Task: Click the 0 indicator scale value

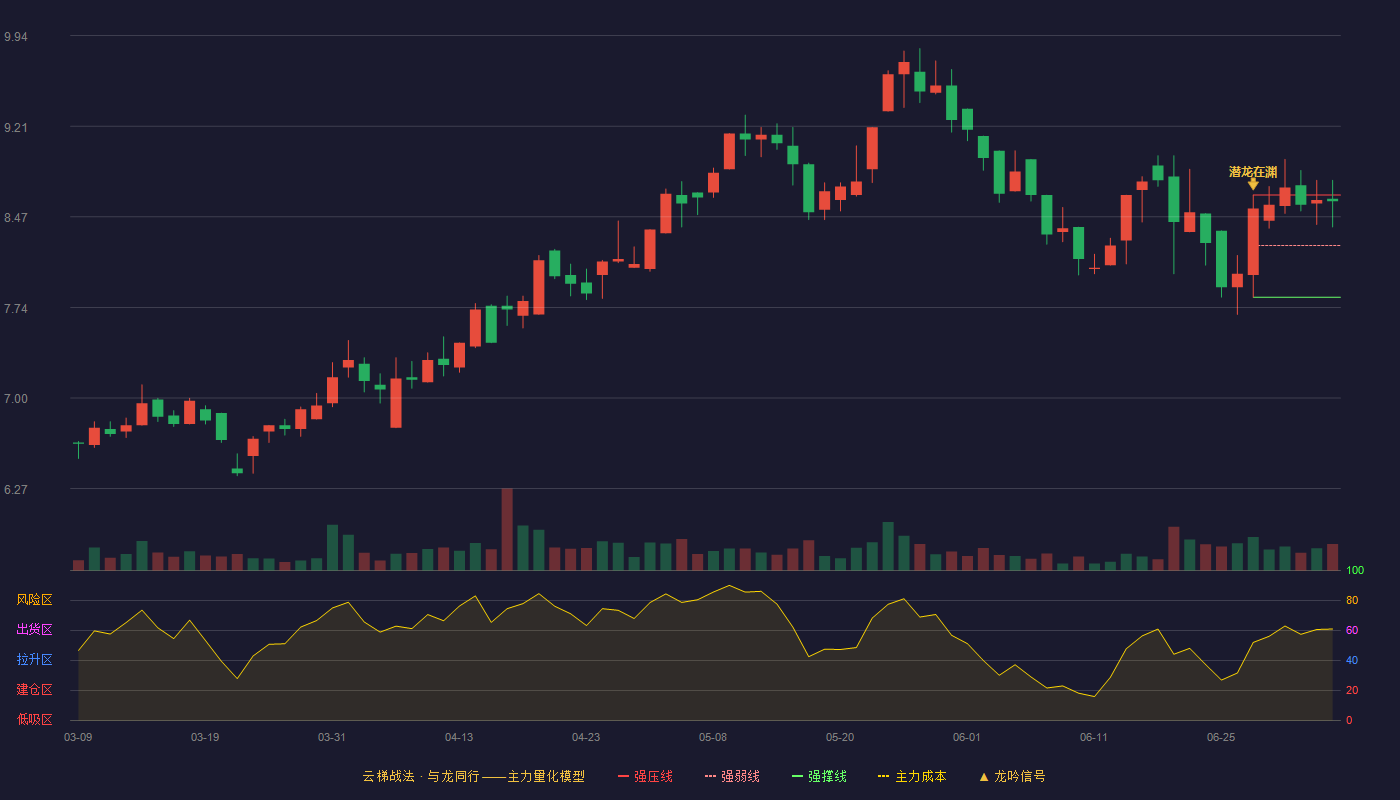Action: tap(1349, 720)
